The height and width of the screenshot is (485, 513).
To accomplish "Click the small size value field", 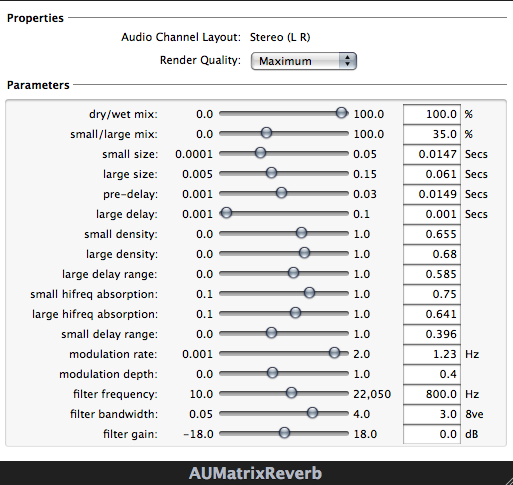I will click(x=432, y=154).
